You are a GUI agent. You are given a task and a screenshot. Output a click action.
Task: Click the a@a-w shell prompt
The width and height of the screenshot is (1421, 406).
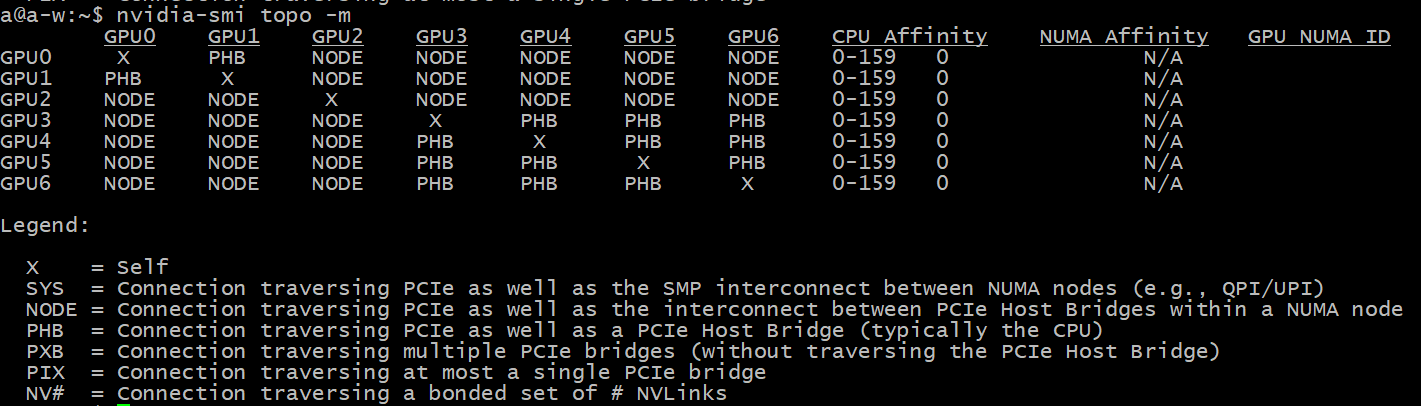(52, 15)
